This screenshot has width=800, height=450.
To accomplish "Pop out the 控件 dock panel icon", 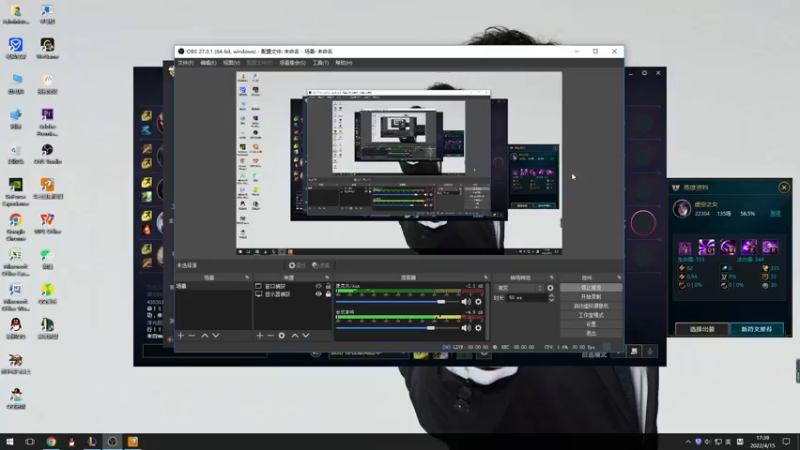I will point(619,278).
